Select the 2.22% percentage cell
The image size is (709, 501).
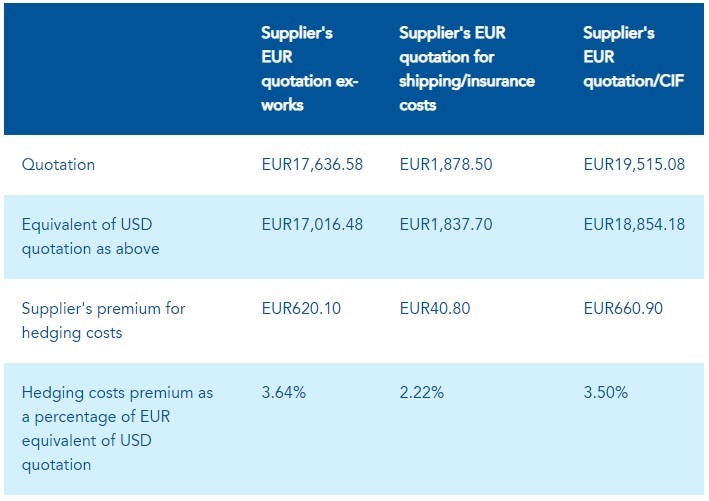coord(421,393)
